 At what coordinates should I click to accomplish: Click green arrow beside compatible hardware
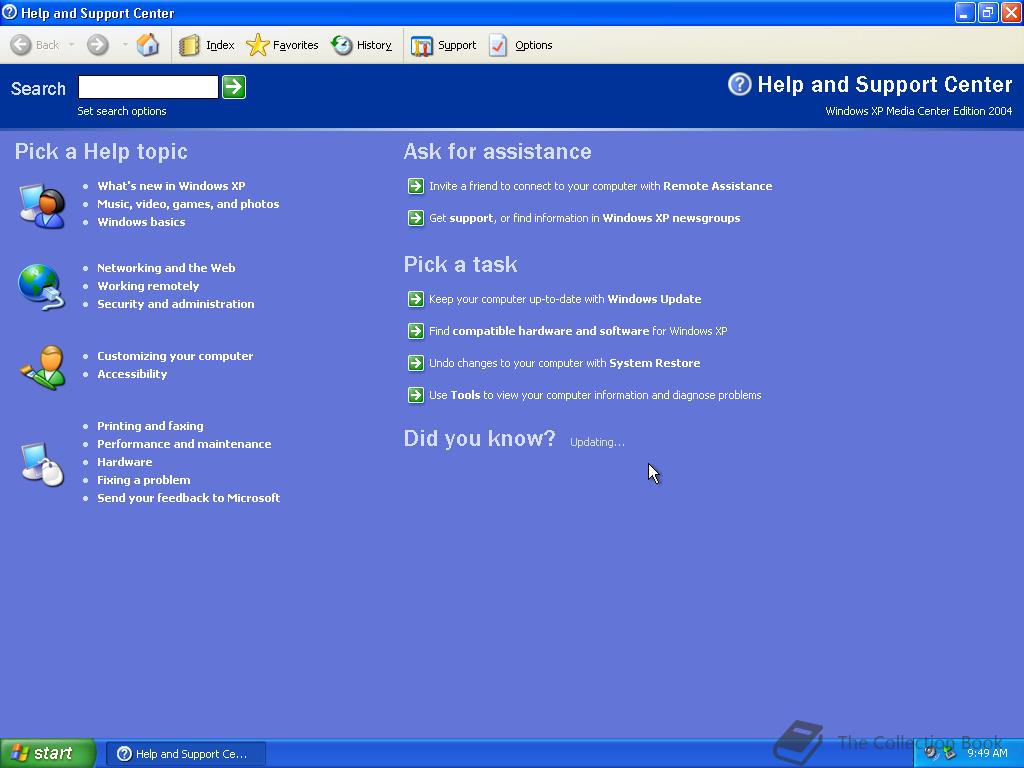(x=416, y=331)
